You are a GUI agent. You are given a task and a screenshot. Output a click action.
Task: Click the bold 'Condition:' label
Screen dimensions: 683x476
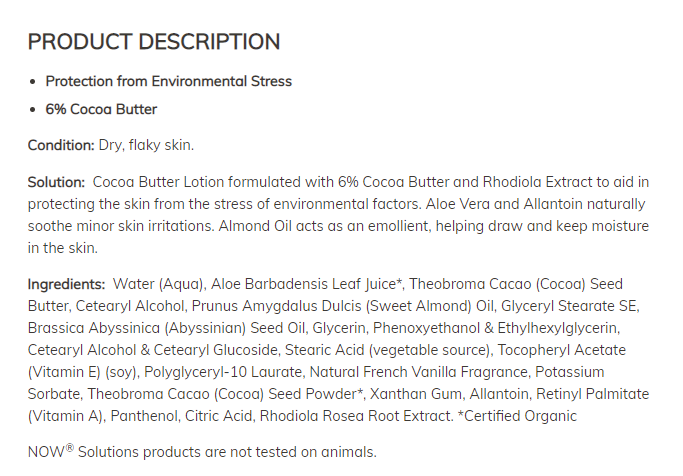click(61, 145)
